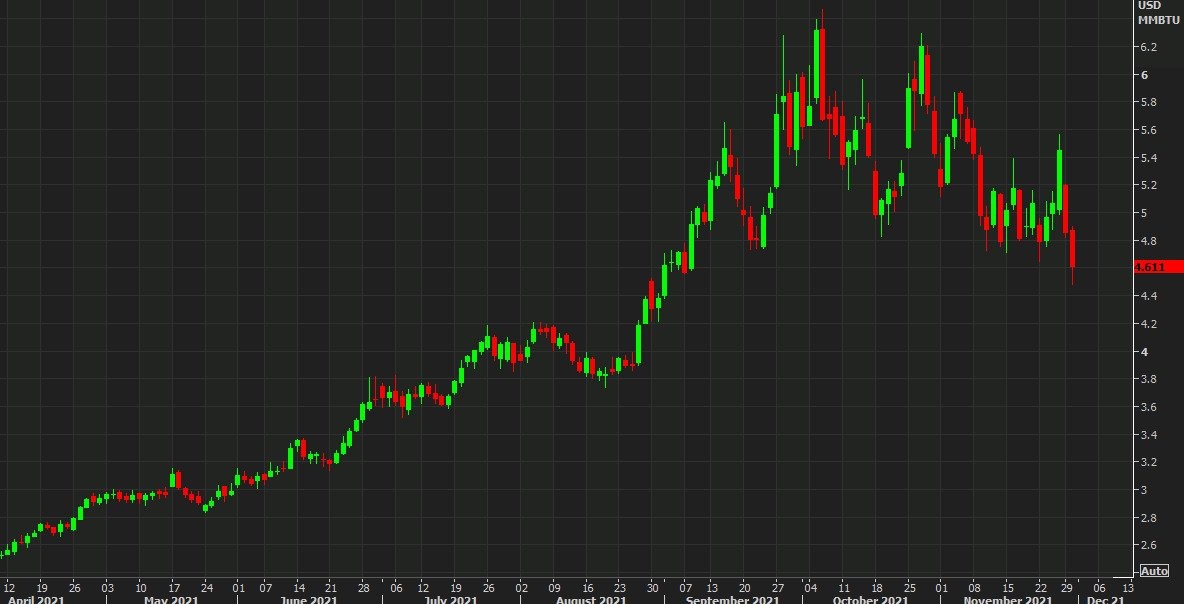Click the bold 4 price axis label
This screenshot has height=604, width=1184.
1145,352
